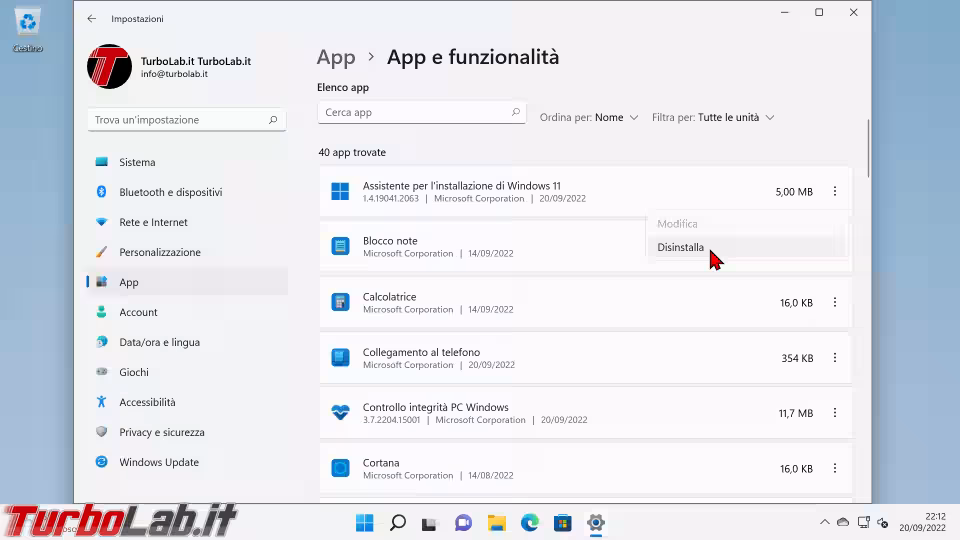This screenshot has width=960, height=540.
Task: Click the Cortana app icon
Action: [340, 468]
